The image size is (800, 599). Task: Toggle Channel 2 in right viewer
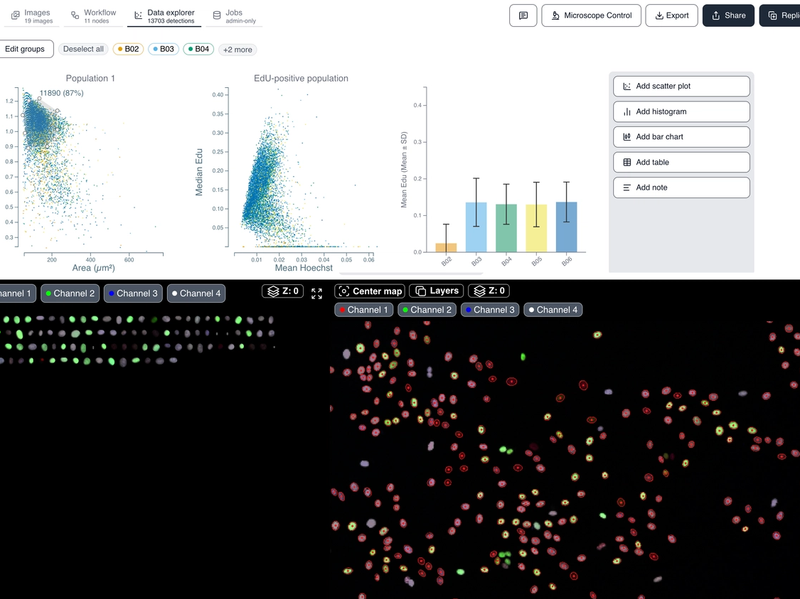(427, 310)
